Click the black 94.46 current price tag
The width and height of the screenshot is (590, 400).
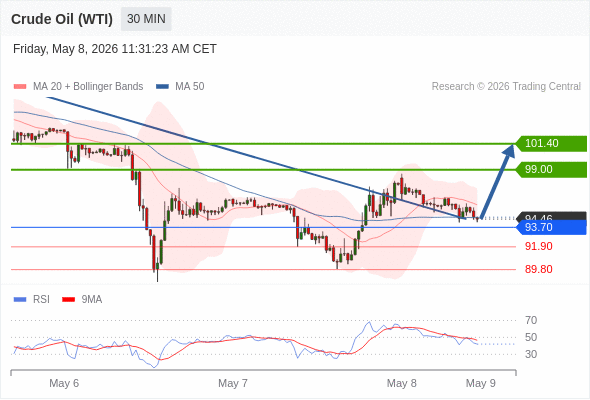point(550,216)
